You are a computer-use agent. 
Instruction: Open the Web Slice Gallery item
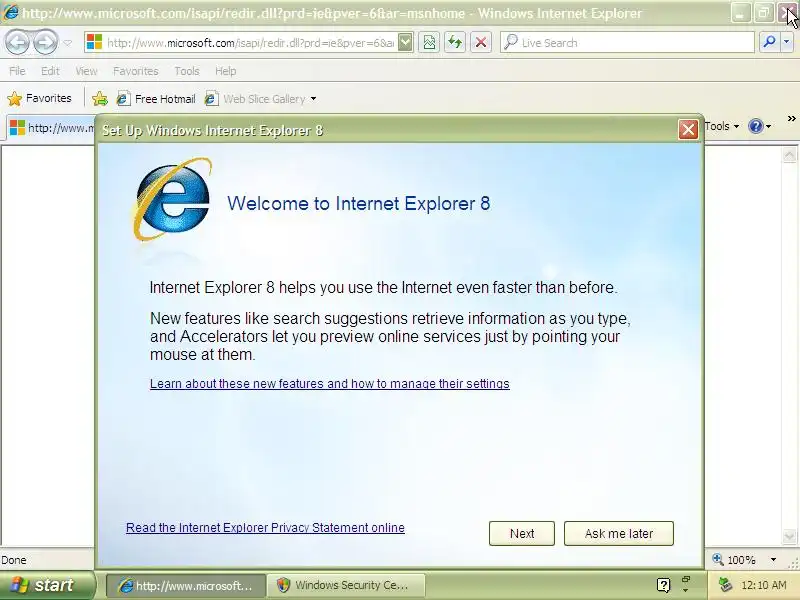click(x=255, y=98)
